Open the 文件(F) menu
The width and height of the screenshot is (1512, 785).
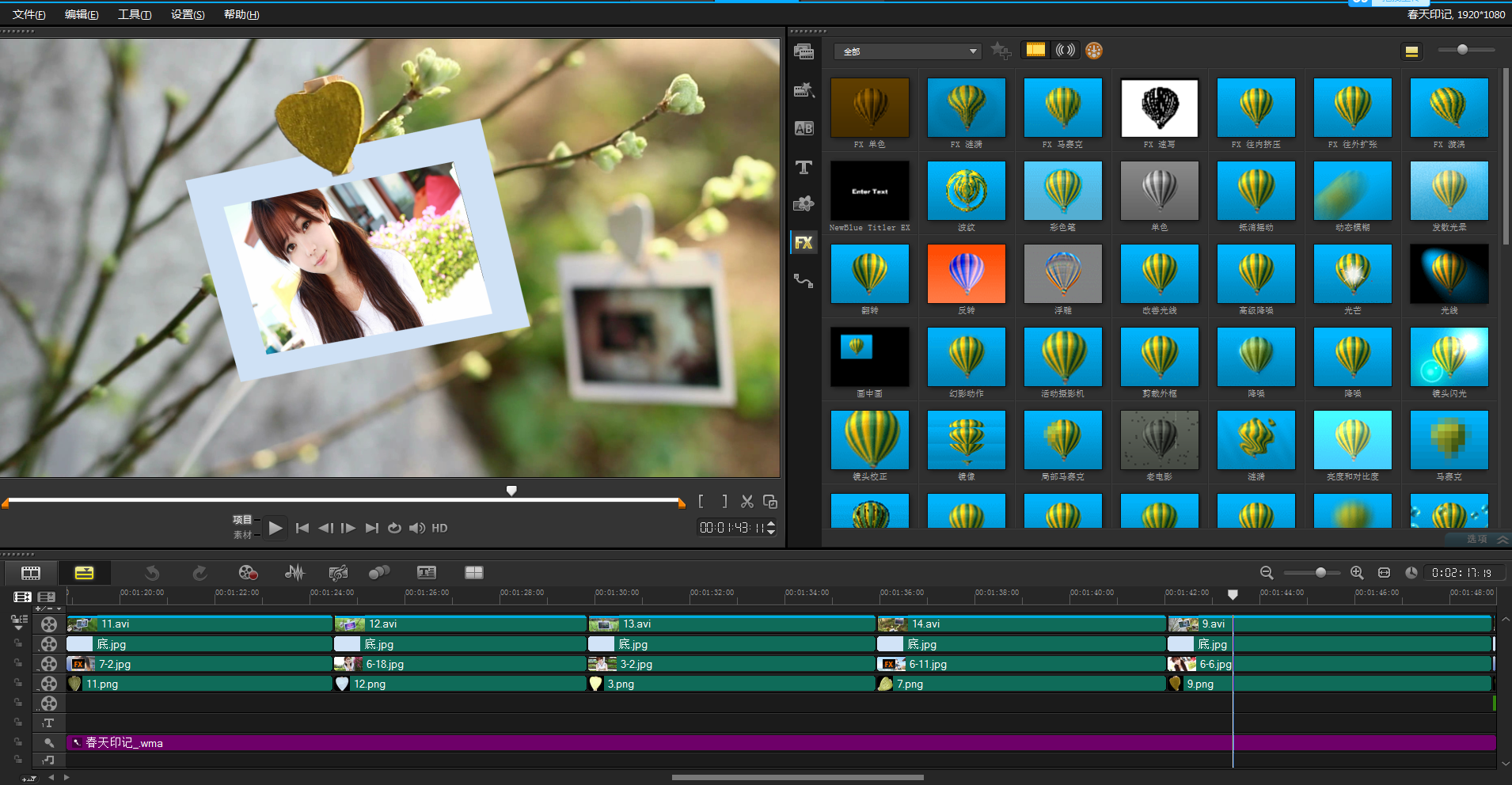click(x=29, y=14)
